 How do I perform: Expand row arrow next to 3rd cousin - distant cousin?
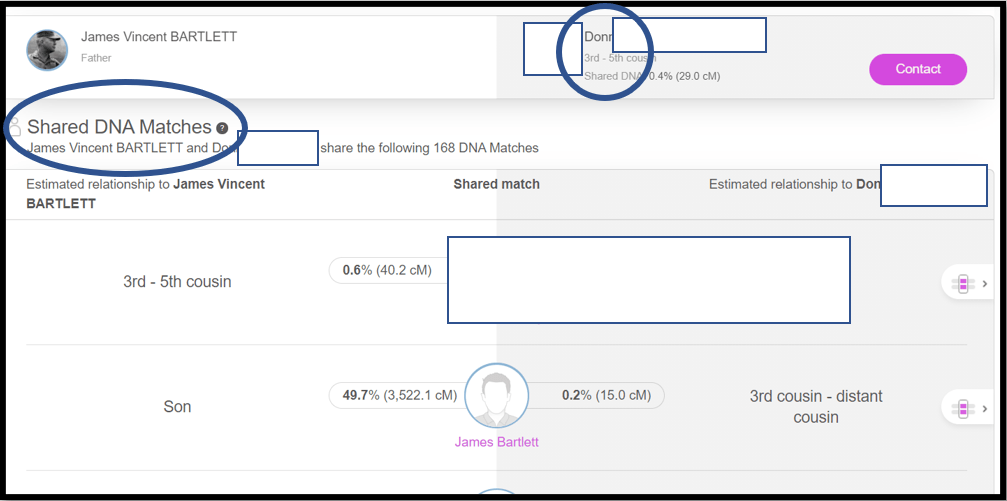pos(985,408)
